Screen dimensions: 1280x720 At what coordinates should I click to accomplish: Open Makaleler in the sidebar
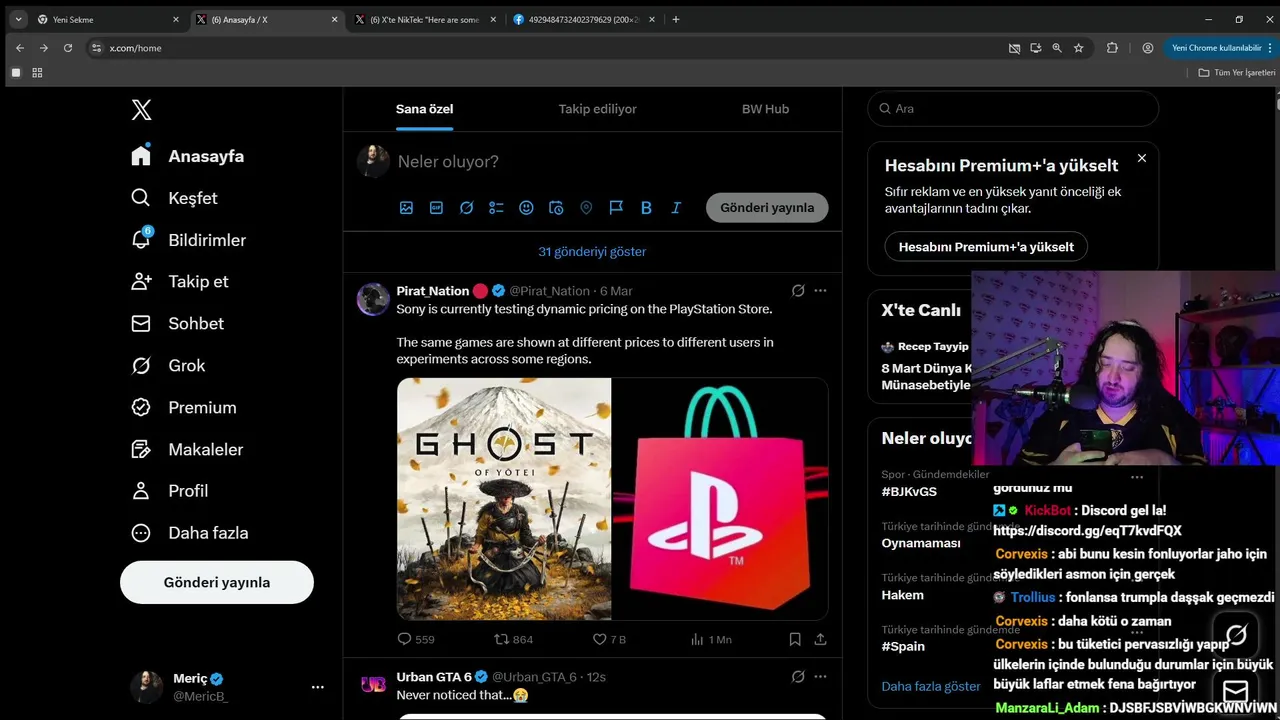(187, 449)
